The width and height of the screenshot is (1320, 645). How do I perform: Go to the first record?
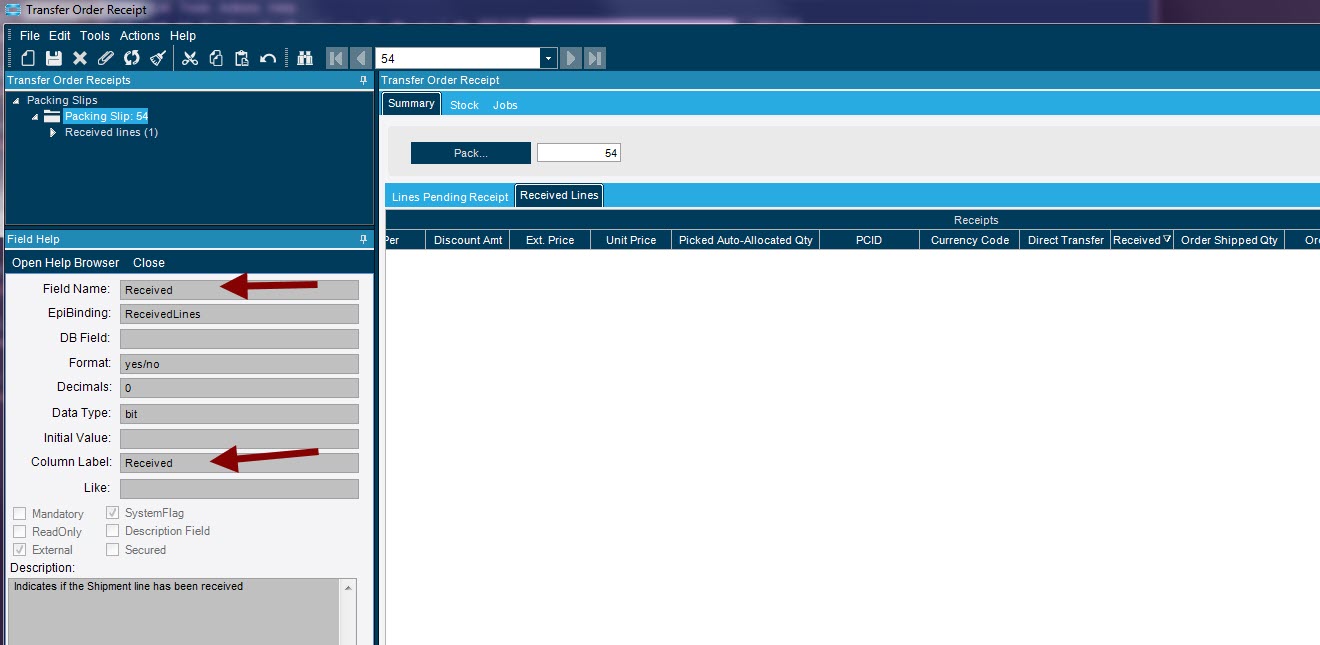pyautogui.click(x=337, y=58)
